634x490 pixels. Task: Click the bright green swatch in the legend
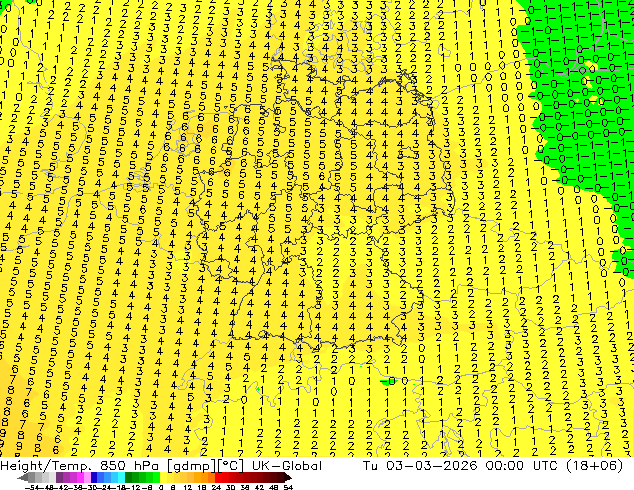click(x=156, y=478)
